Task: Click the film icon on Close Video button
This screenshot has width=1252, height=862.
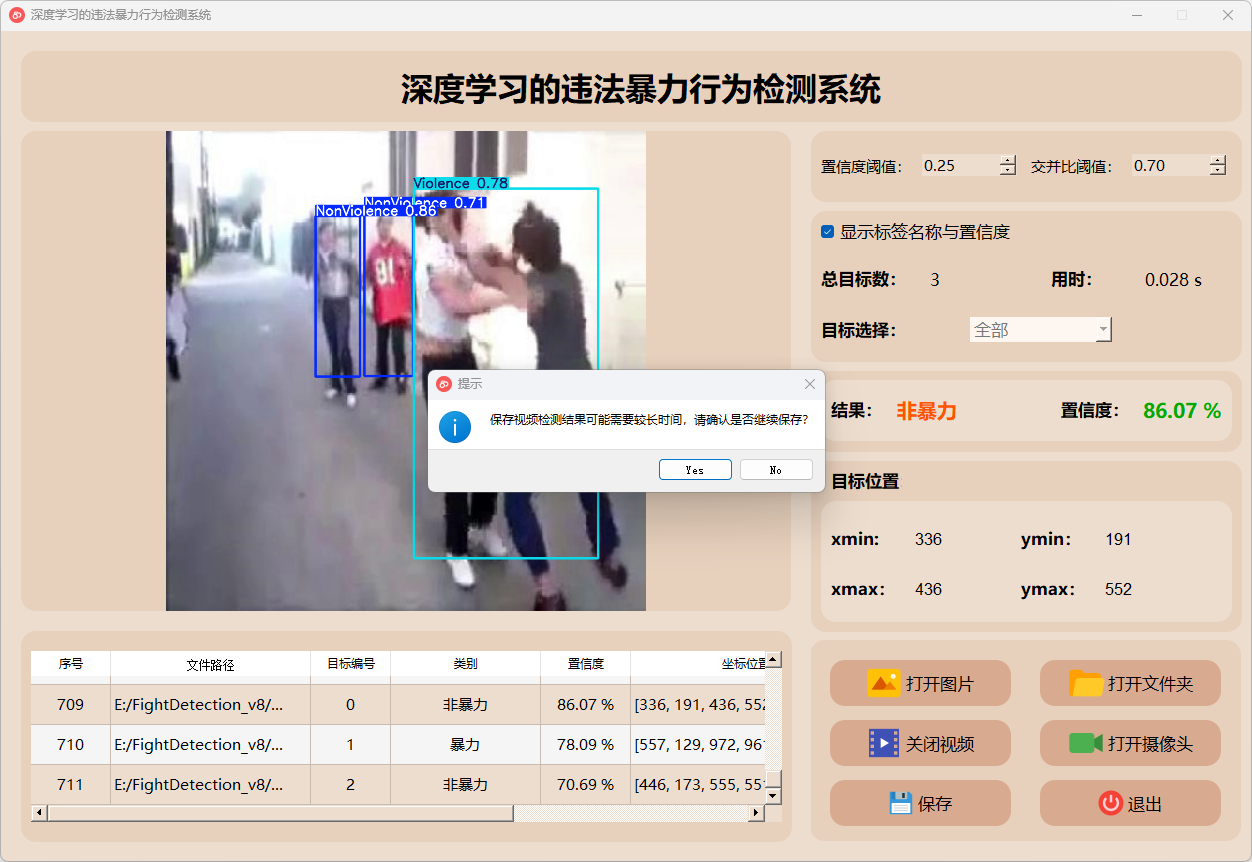Action: coord(884,743)
